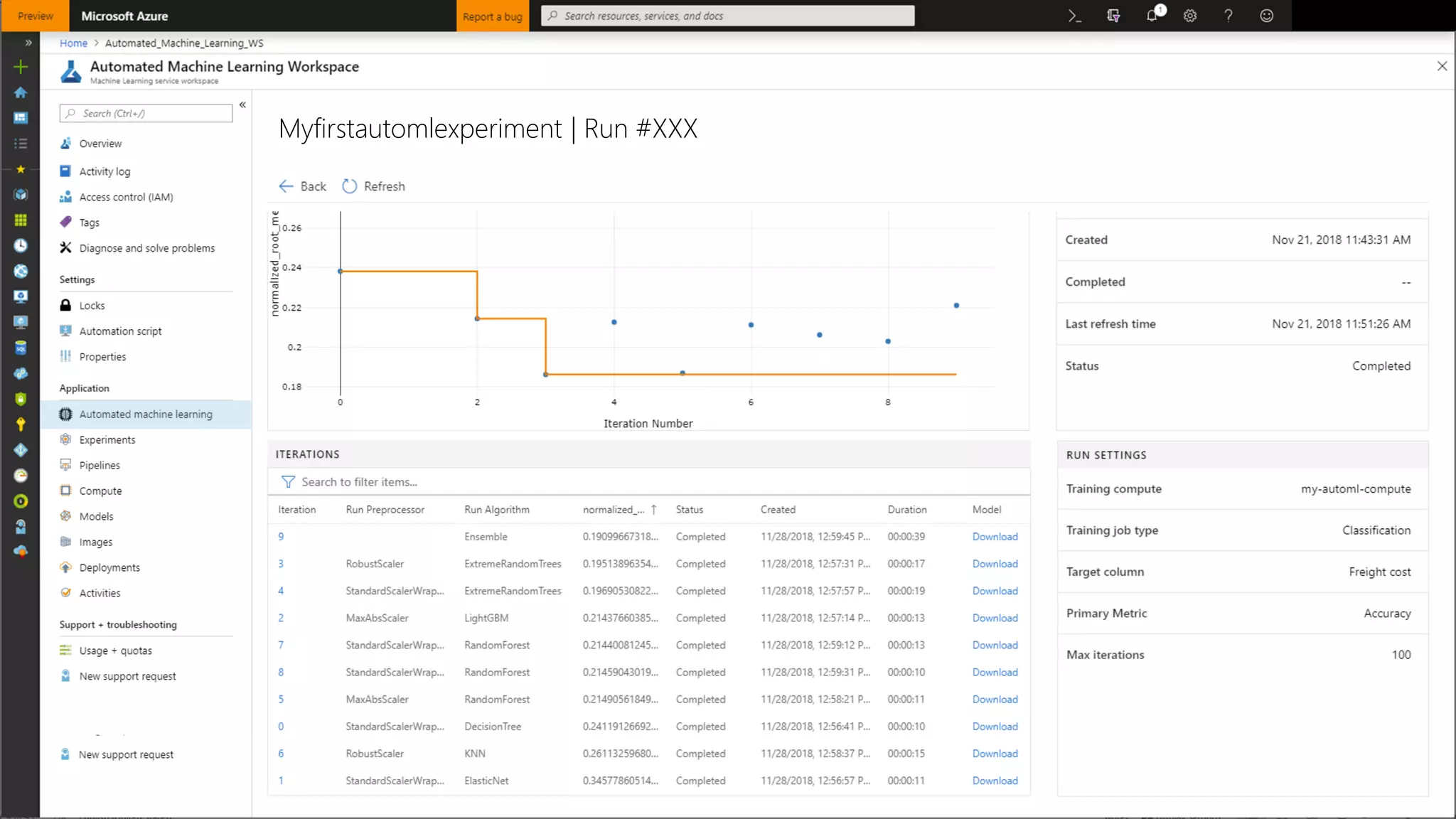This screenshot has height=819, width=1456.
Task: Click the help question mark icon
Action: click(x=1228, y=16)
